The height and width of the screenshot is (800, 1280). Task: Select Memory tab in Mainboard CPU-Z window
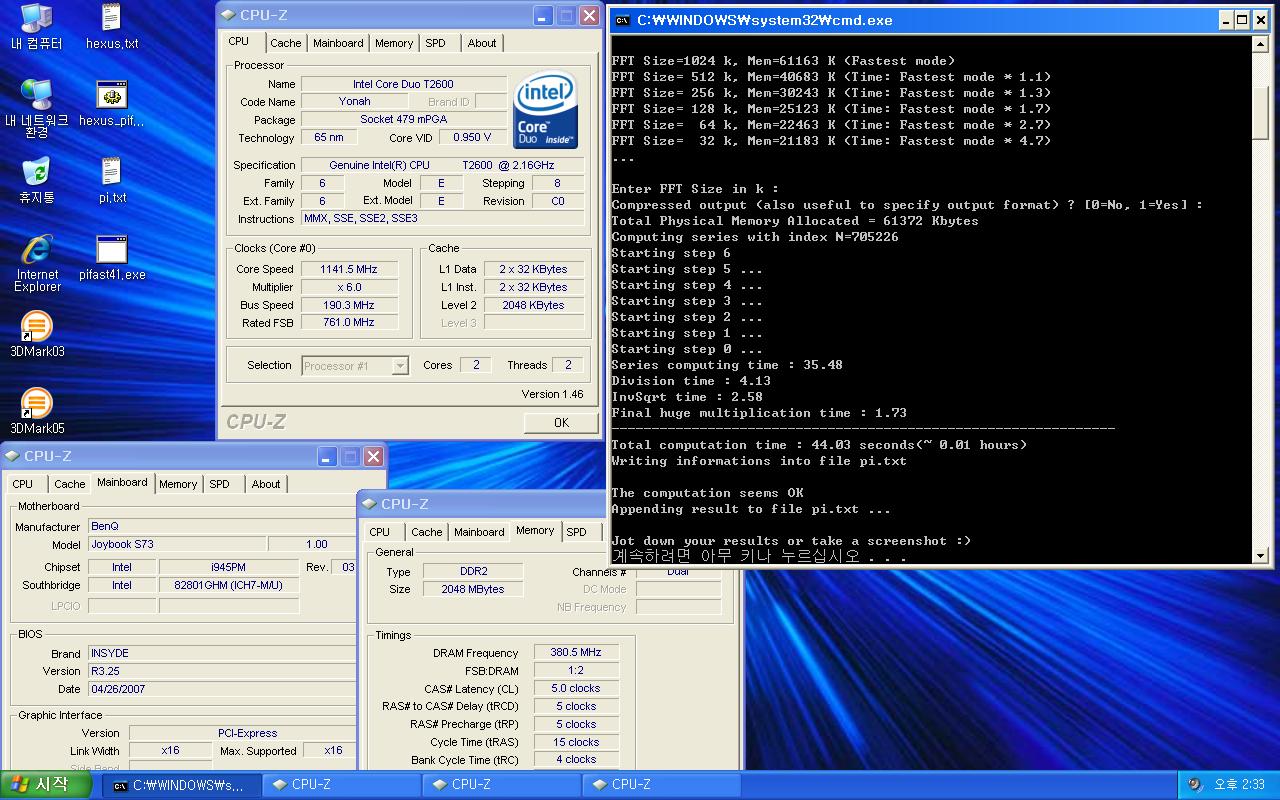tap(178, 484)
